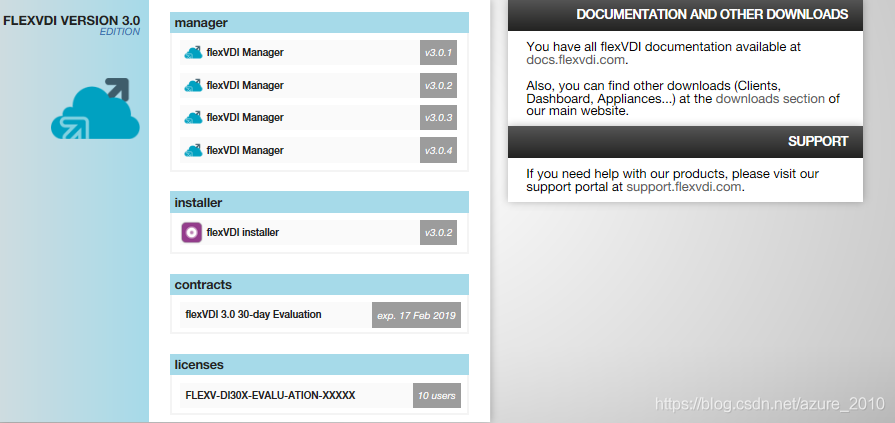This screenshot has width=895, height=423.
Task: Click the exp. 17 Feb 2019 badge
Action: [416, 315]
